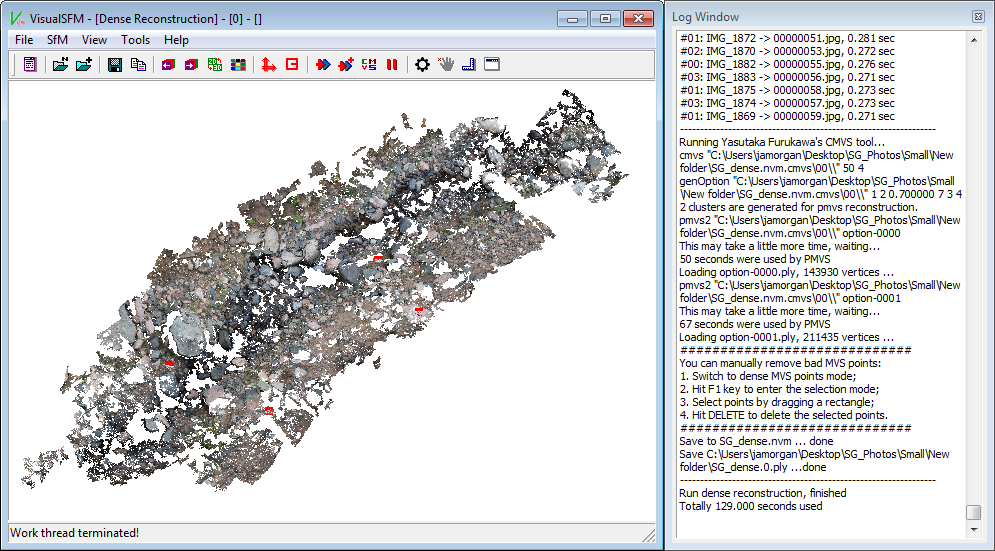
Task: Go to next photo with right arrow icon
Action: [x=190, y=64]
